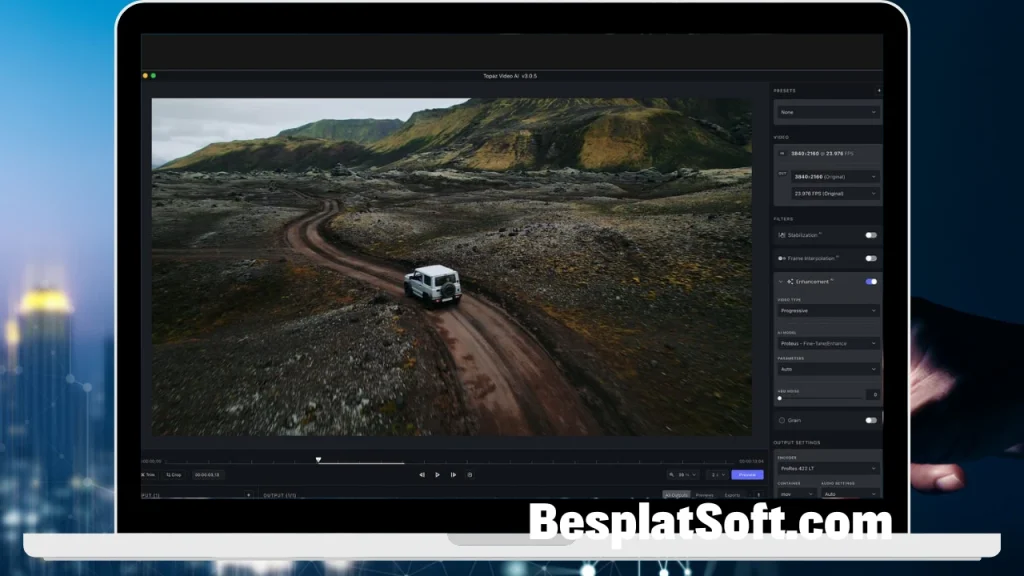Screen dimensions: 1024x576
Task: Click the timeline playhead marker
Action: pyautogui.click(x=317, y=458)
